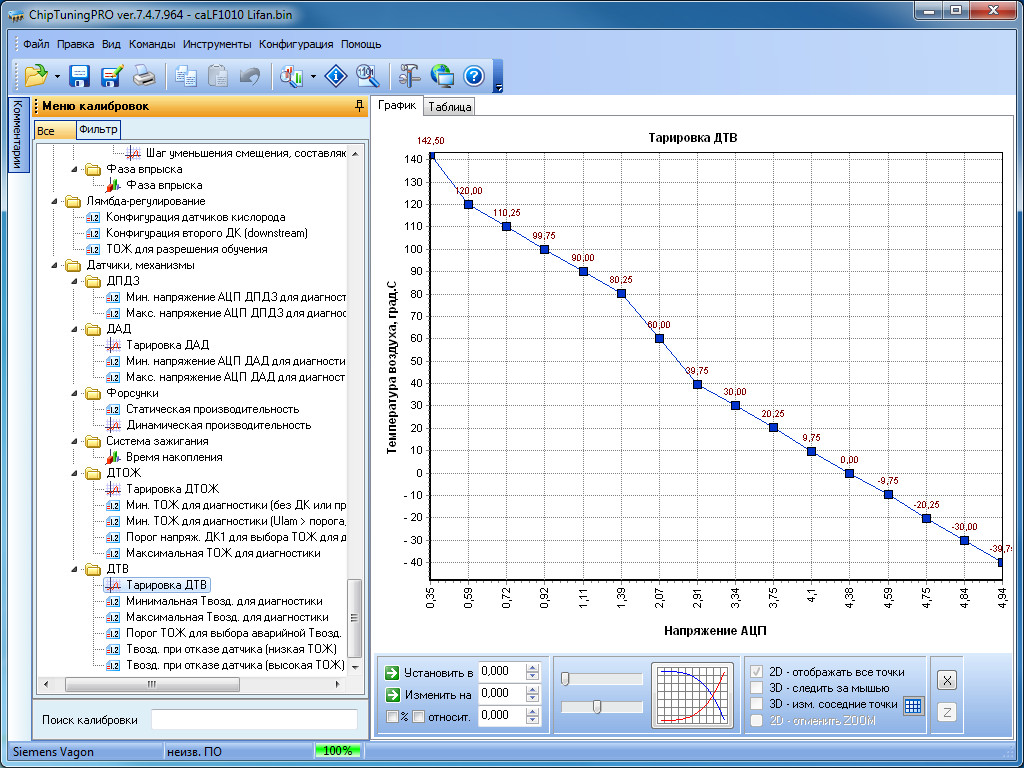
Task: Open the dropdown arrow beside Open folder icon
Action: pyautogui.click(x=57, y=76)
